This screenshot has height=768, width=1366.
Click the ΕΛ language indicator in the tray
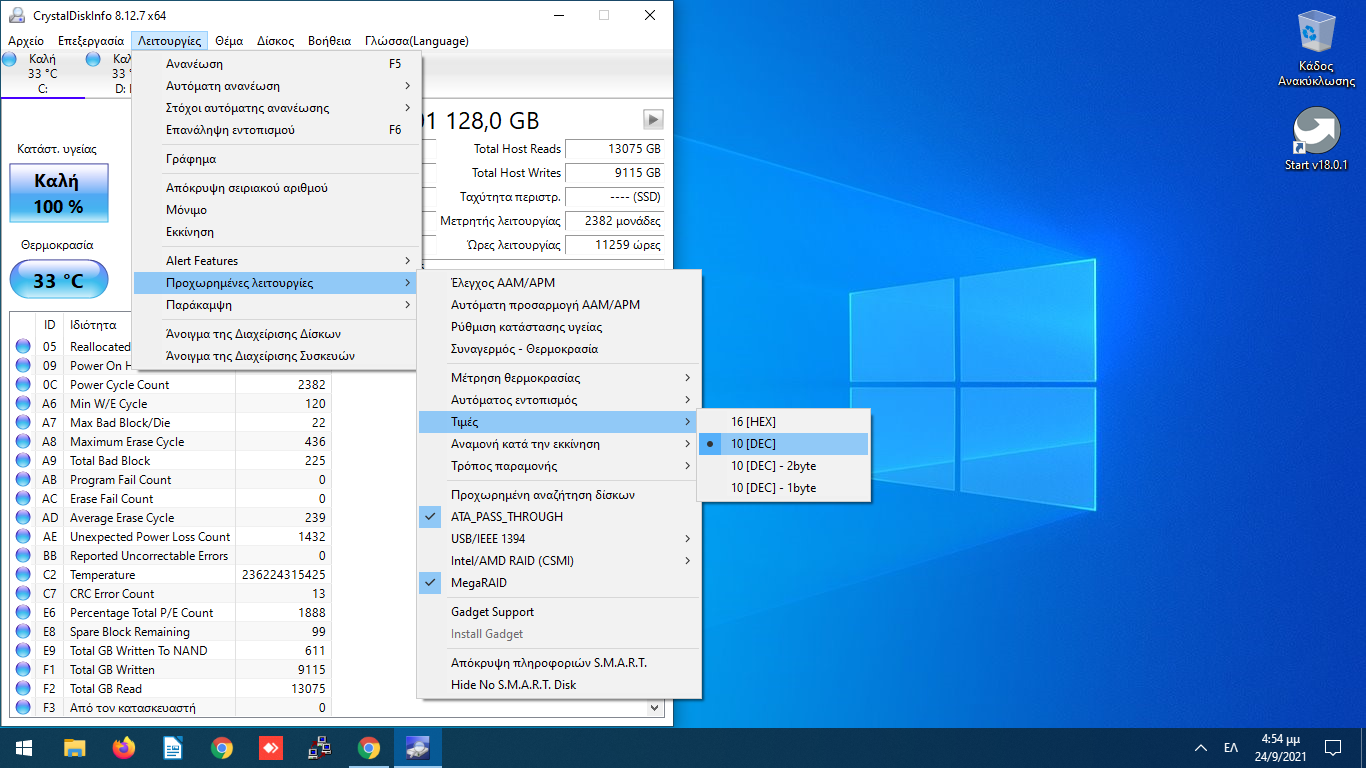click(1231, 748)
